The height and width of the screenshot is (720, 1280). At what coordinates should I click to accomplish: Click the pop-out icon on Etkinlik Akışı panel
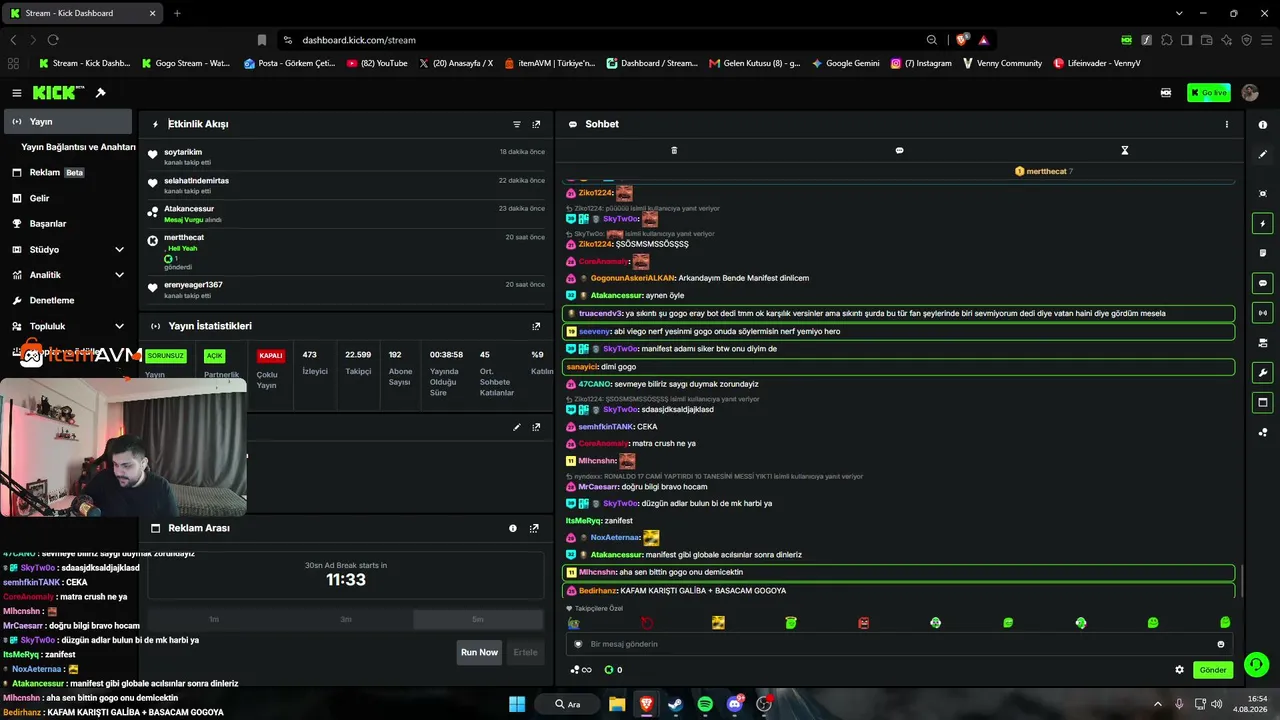(x=536, y=124)
